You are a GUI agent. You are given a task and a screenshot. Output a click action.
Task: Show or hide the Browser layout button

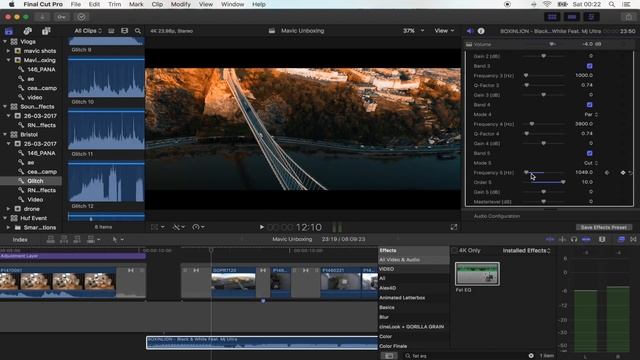coord(552,17)
